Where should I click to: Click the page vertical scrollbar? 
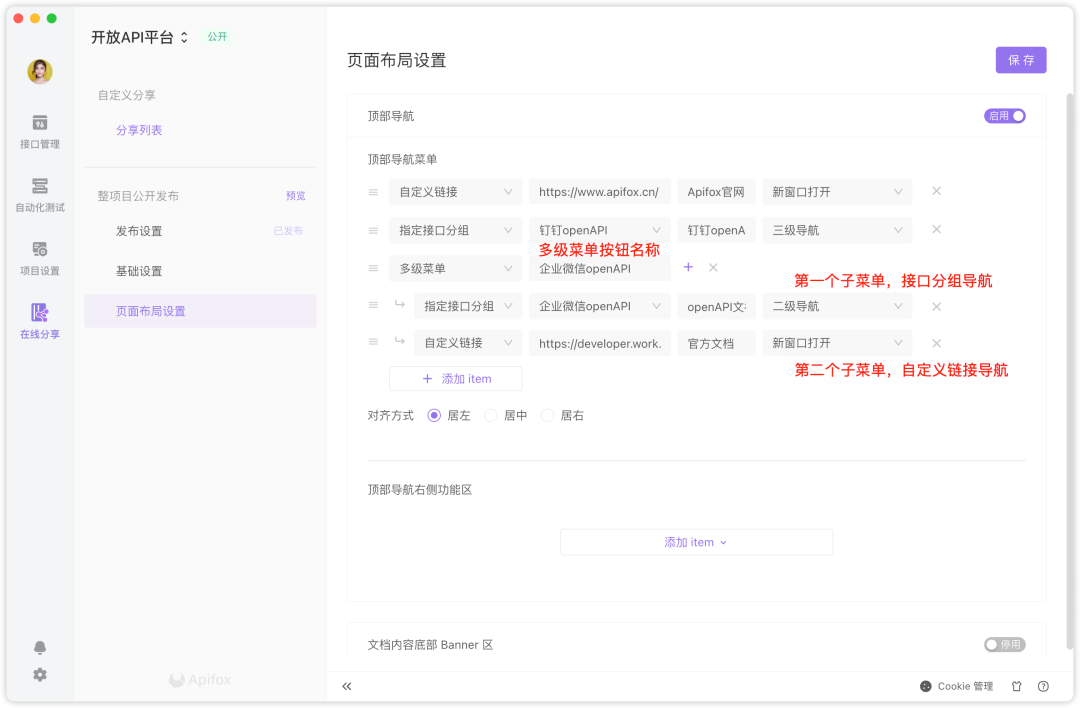click(x=1070, y=372)
